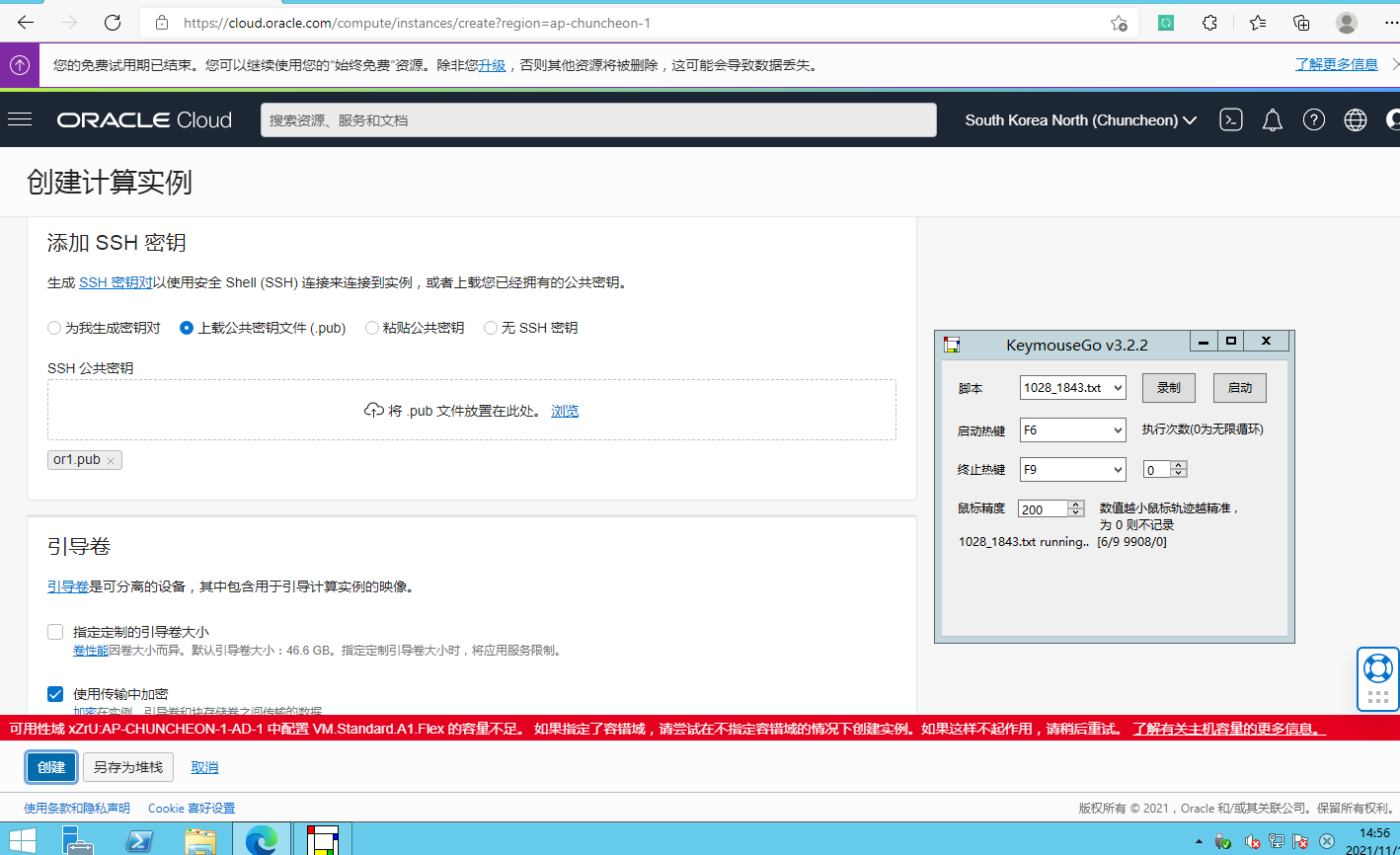Viewport: 1400px width, 855px height.
Task: Open the 卷性能 link
Action: point(91,651)
